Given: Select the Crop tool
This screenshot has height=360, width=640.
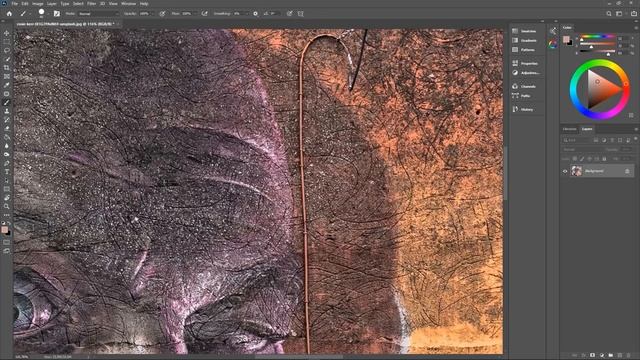Looking at the screenshot, I should pos(7,68).
